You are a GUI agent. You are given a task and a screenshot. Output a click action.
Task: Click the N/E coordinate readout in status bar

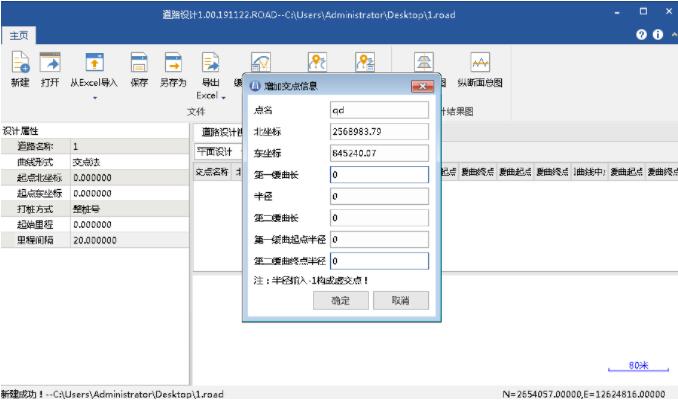click(584, 394)
